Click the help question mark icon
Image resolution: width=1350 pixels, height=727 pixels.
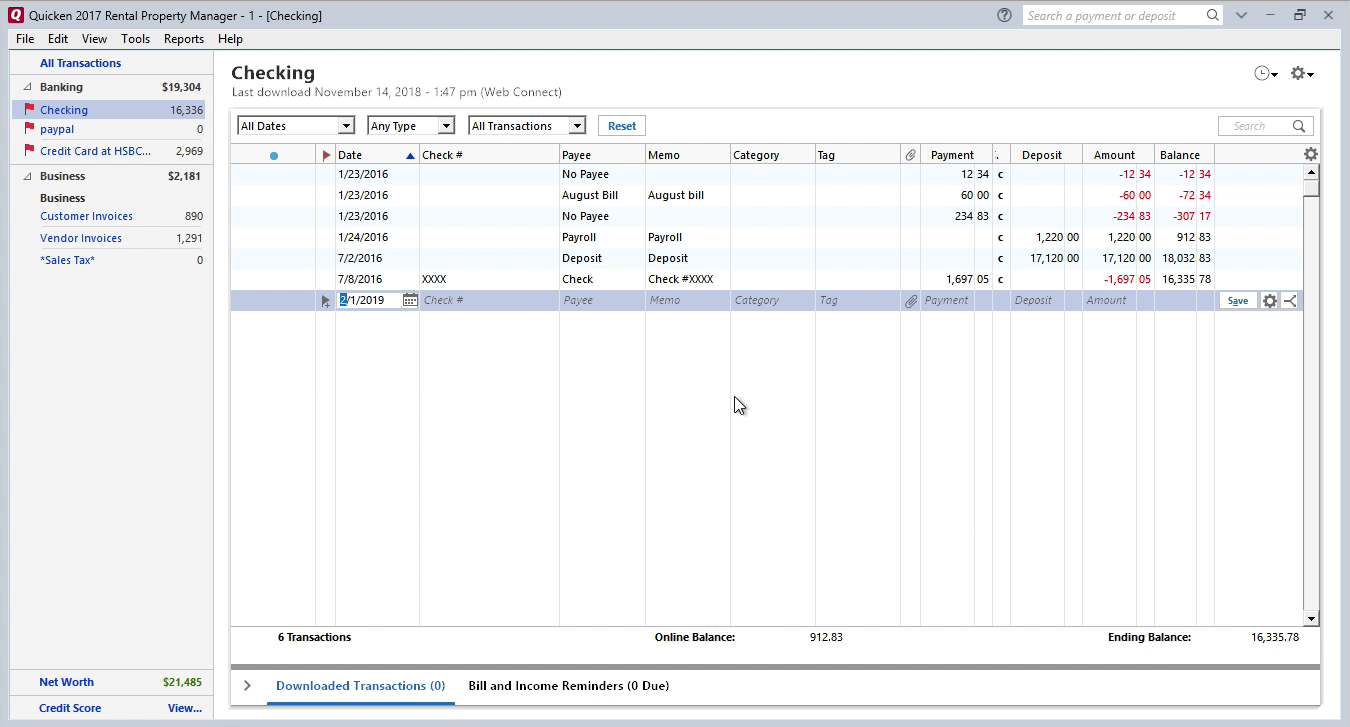coord(1004,15)
